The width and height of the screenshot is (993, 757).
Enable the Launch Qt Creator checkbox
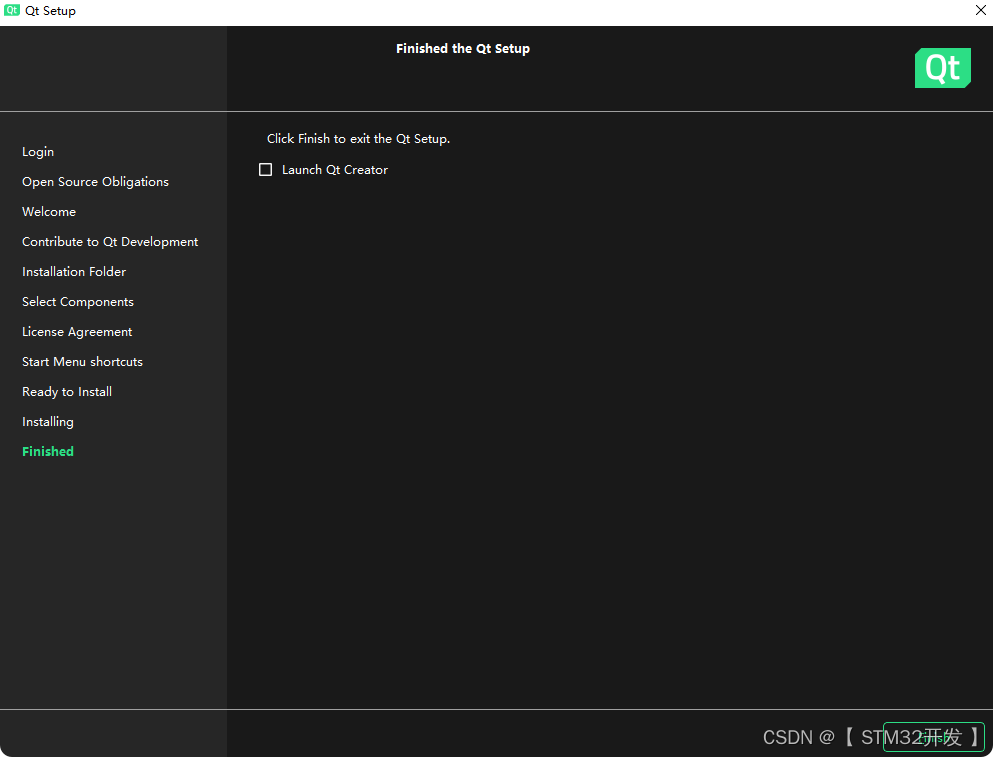coord(265,170)
